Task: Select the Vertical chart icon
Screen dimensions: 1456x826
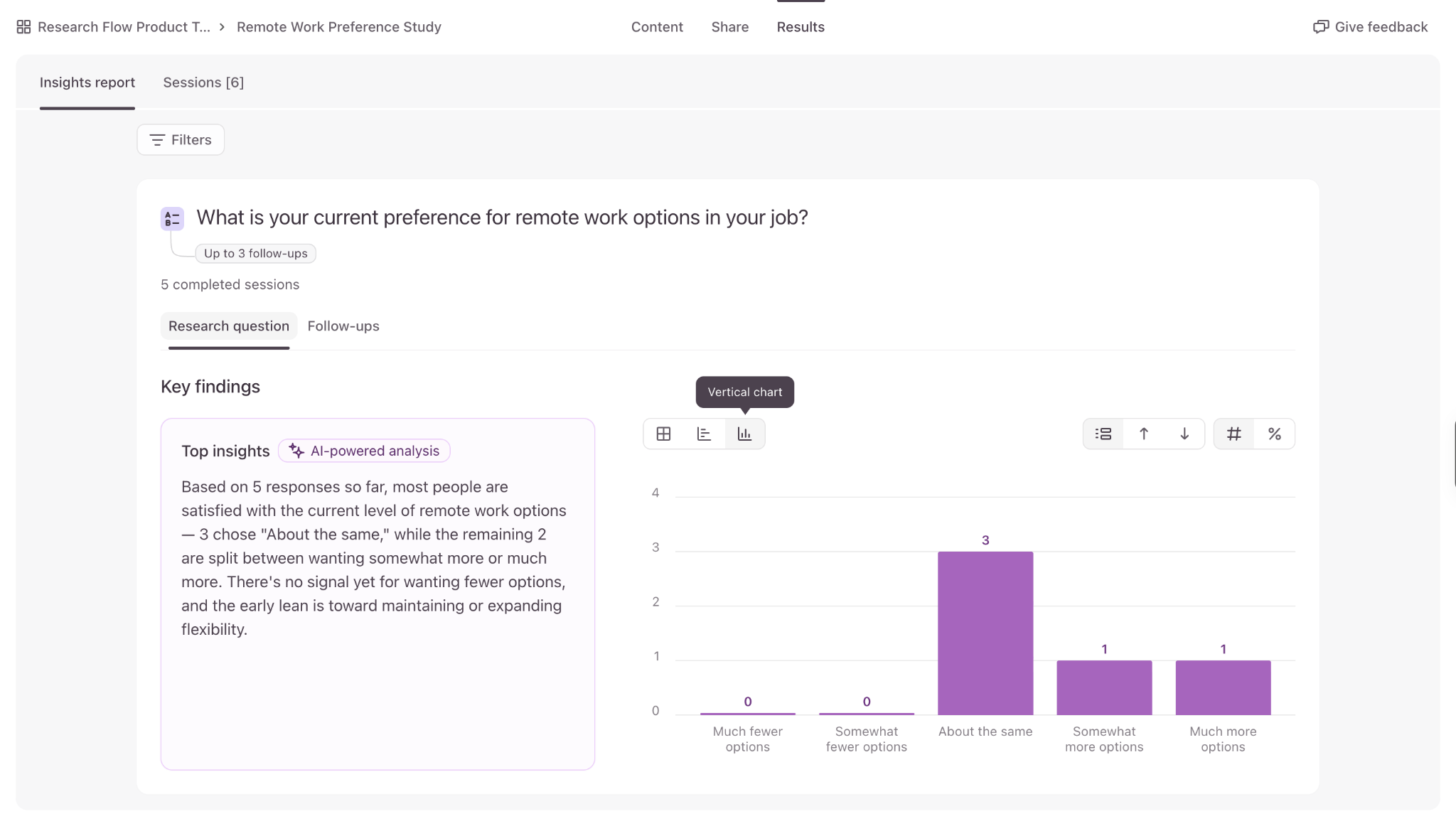Action: click(744, 434)
